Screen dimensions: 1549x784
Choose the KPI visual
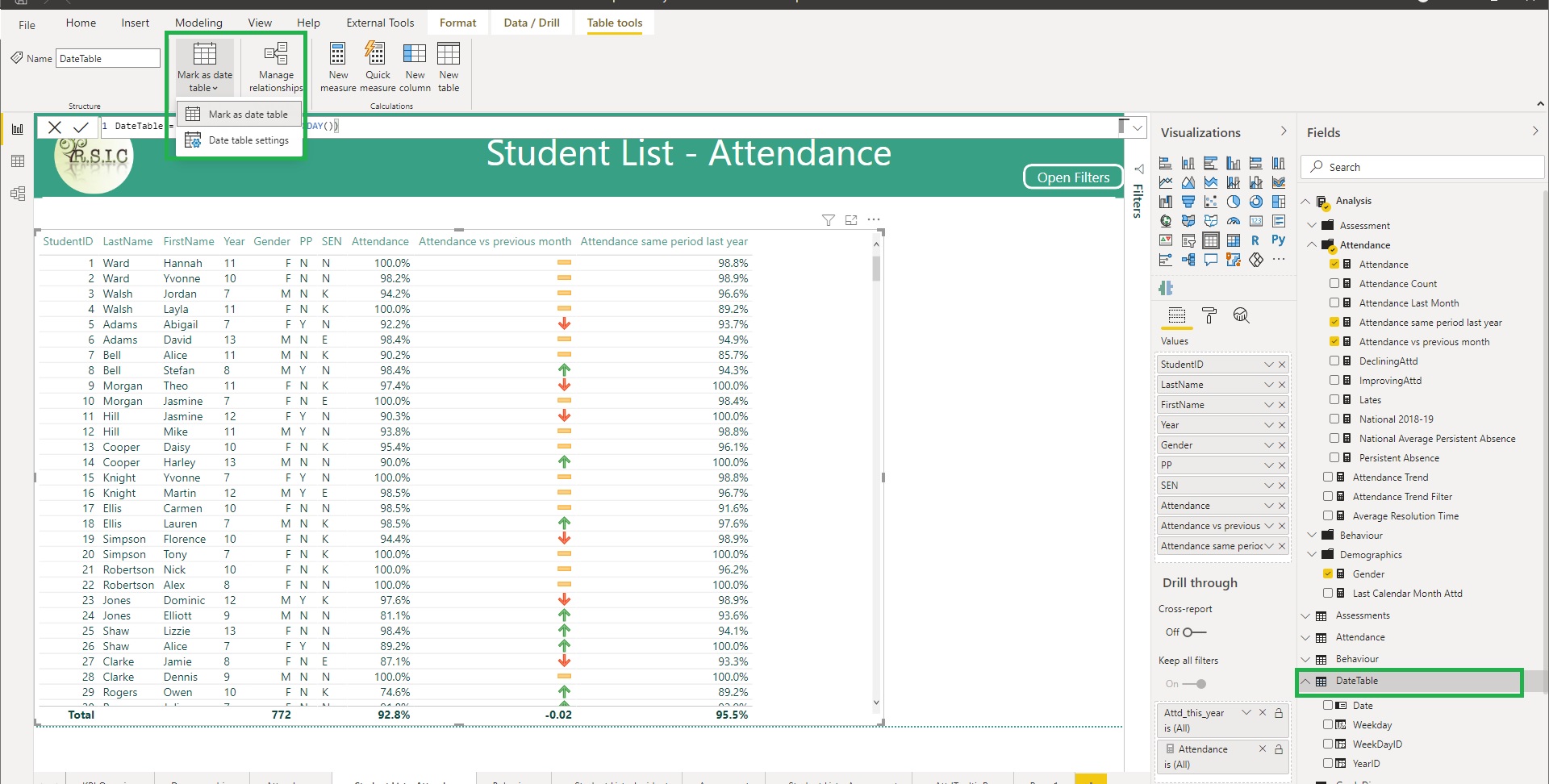(1165, 240)
